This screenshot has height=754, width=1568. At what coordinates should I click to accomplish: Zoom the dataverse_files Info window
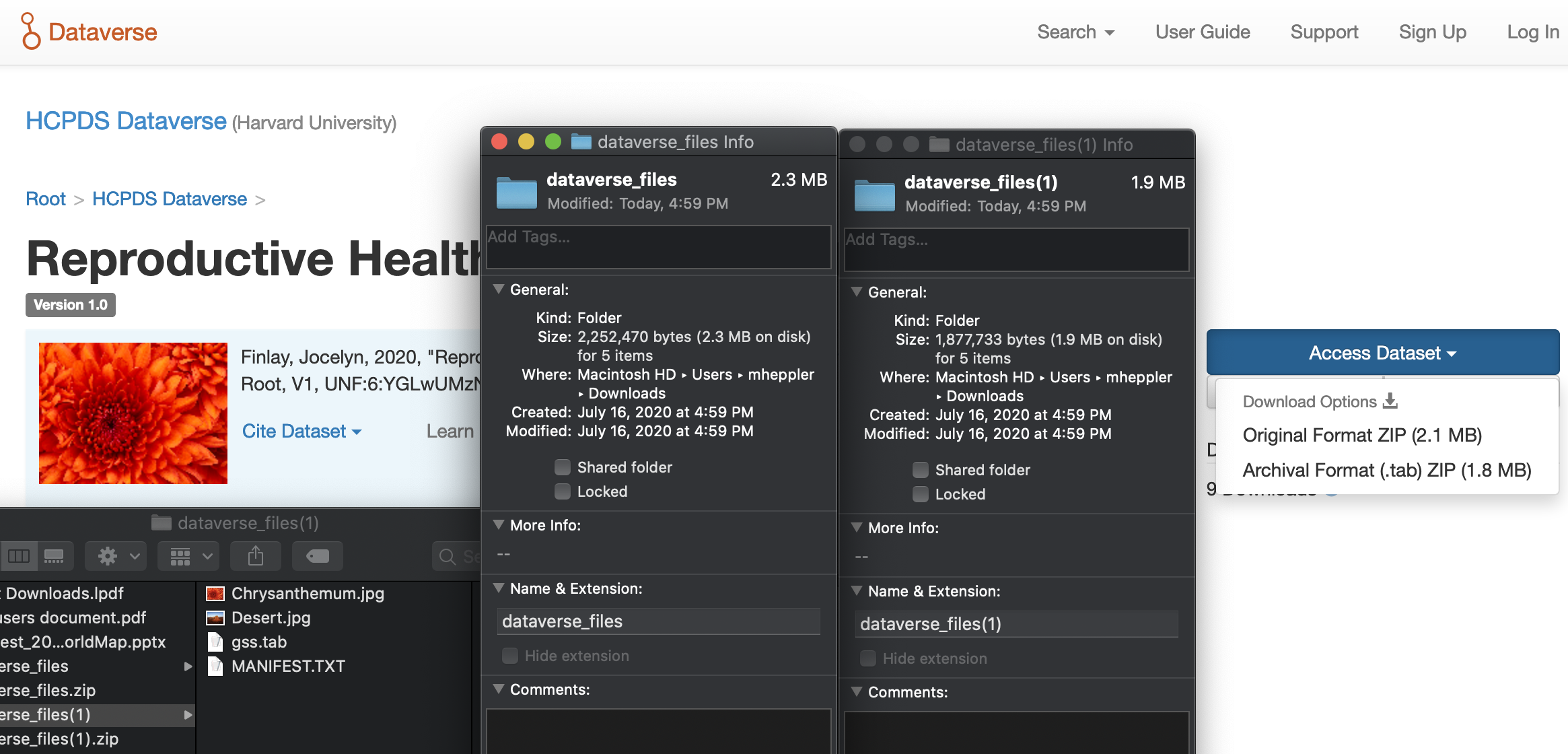click(x=553, y=141)
